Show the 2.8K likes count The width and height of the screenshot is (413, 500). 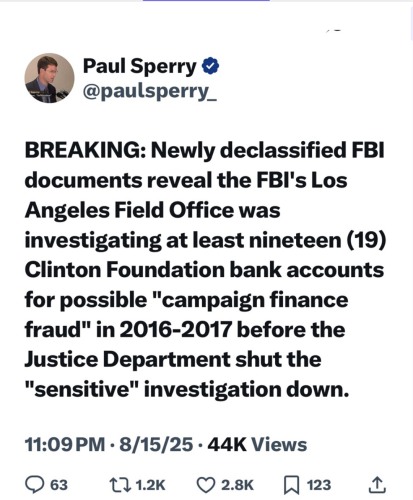[x=237, y=485]
